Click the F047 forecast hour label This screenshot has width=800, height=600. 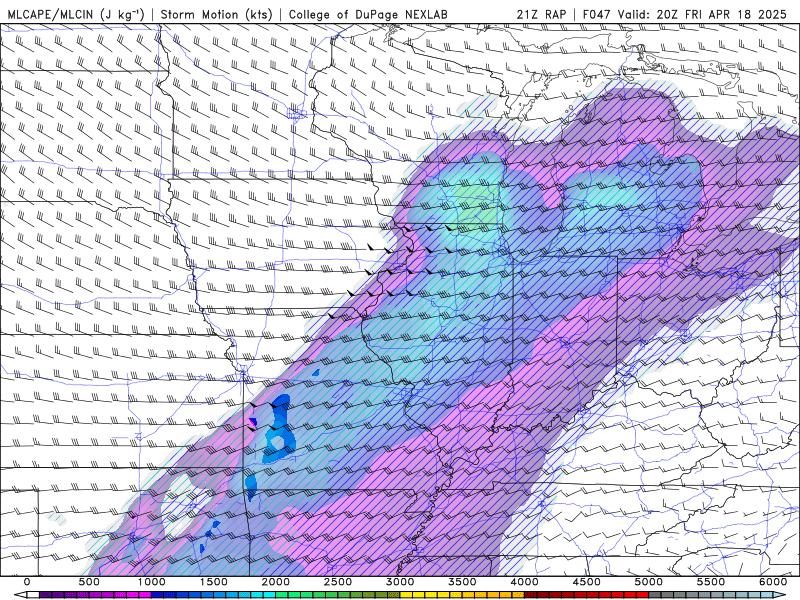point(596,14)
